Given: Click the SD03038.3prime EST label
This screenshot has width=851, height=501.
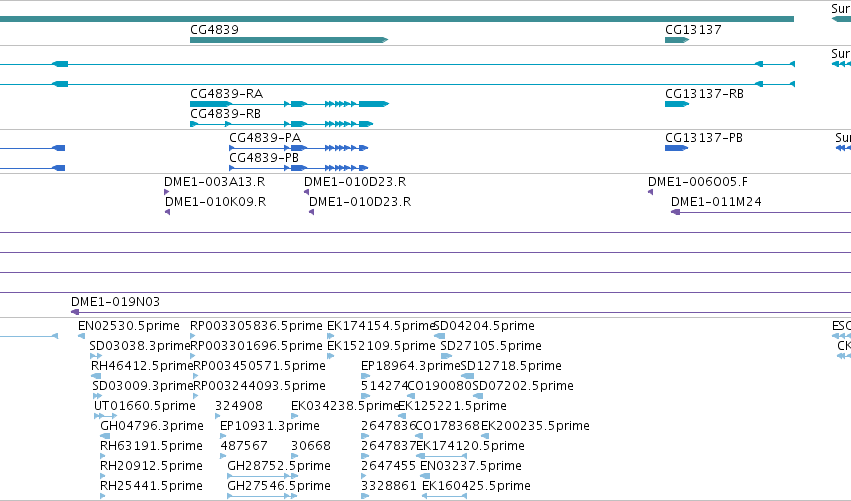Looking at the screenshot, I should (x=139, y=346).
